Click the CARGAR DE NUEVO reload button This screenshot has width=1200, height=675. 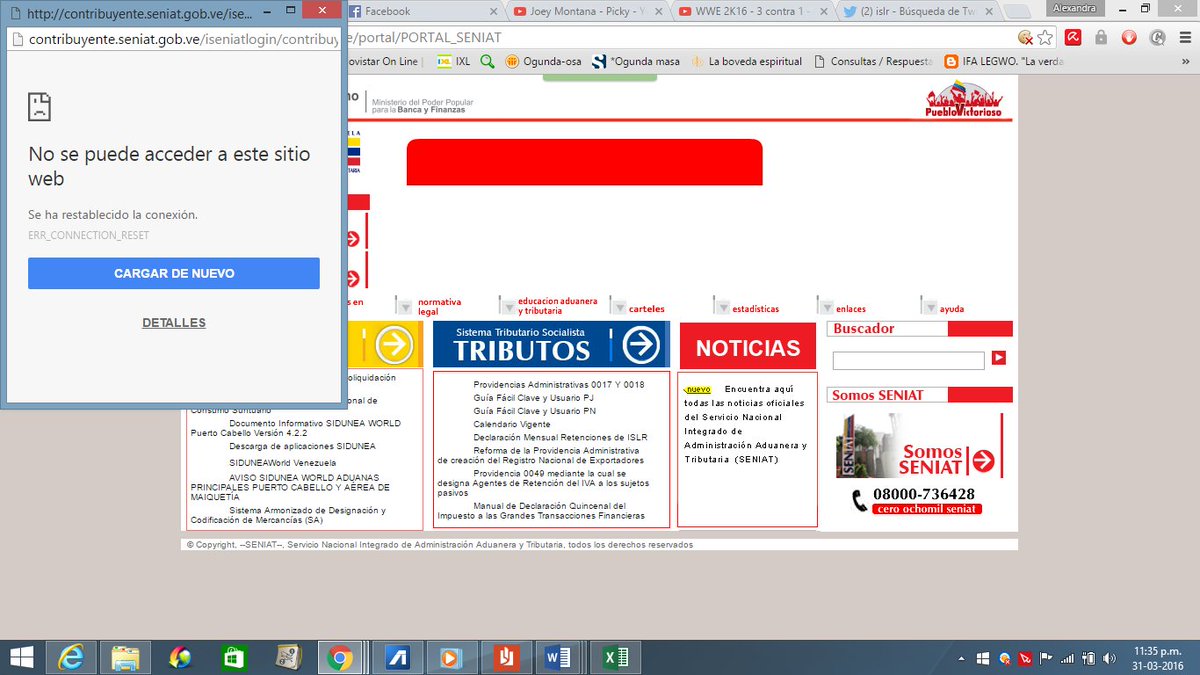coord(174,273)
